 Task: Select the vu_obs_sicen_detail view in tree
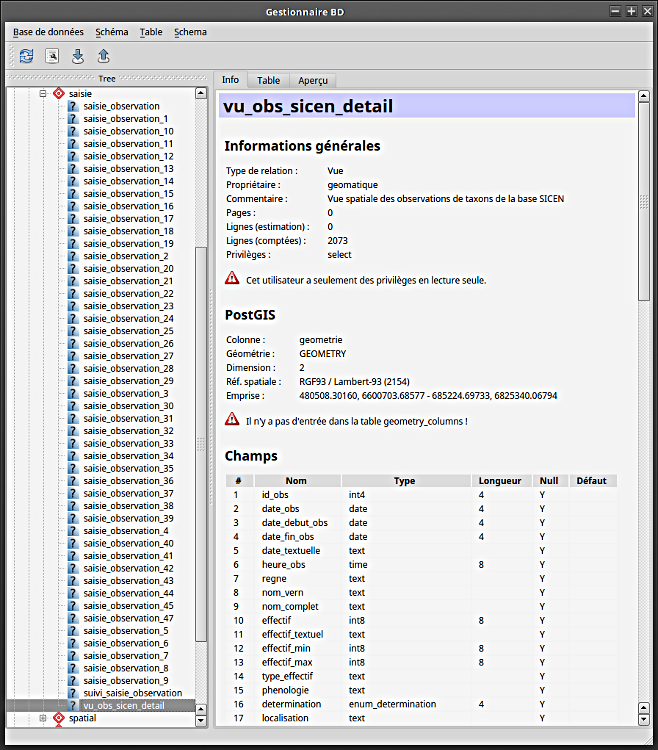pos(124,706)
